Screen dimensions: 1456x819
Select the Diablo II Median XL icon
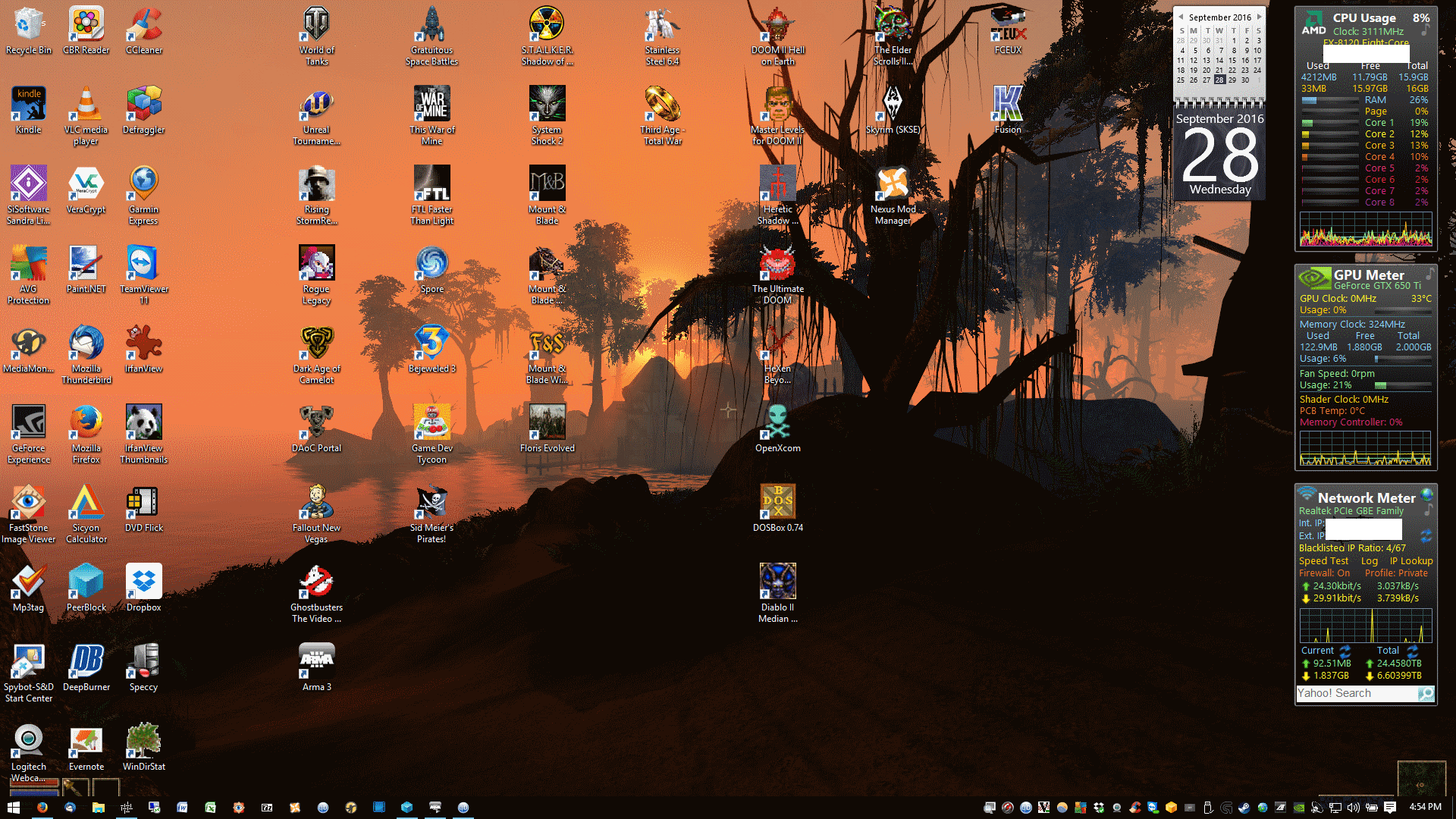tap(777, 594)
